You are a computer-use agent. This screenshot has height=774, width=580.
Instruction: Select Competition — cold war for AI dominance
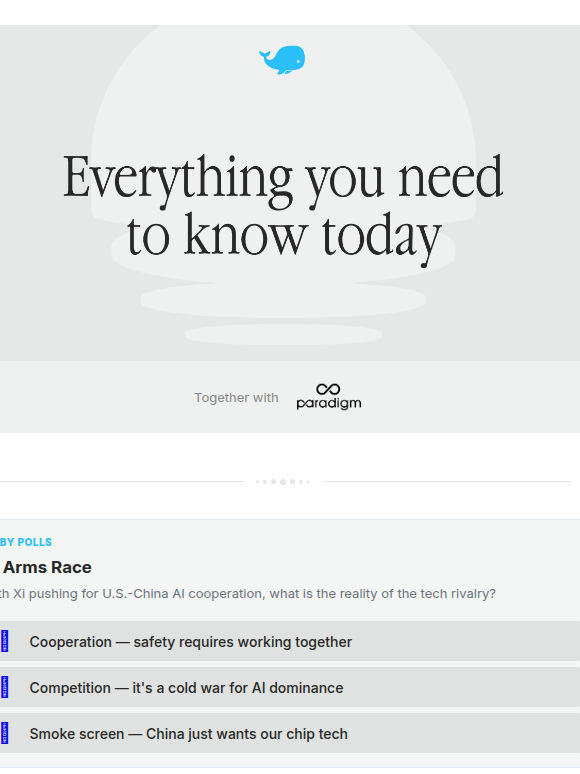point(290,687)
